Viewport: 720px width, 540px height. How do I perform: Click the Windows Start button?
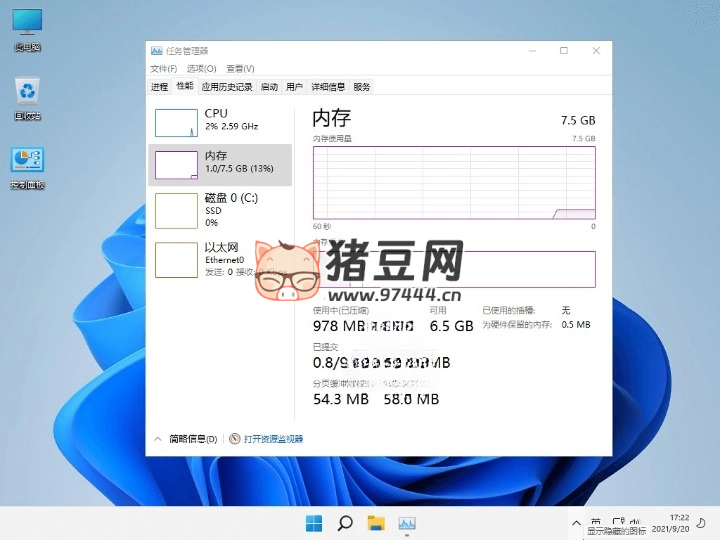click(x=314, y=523)
